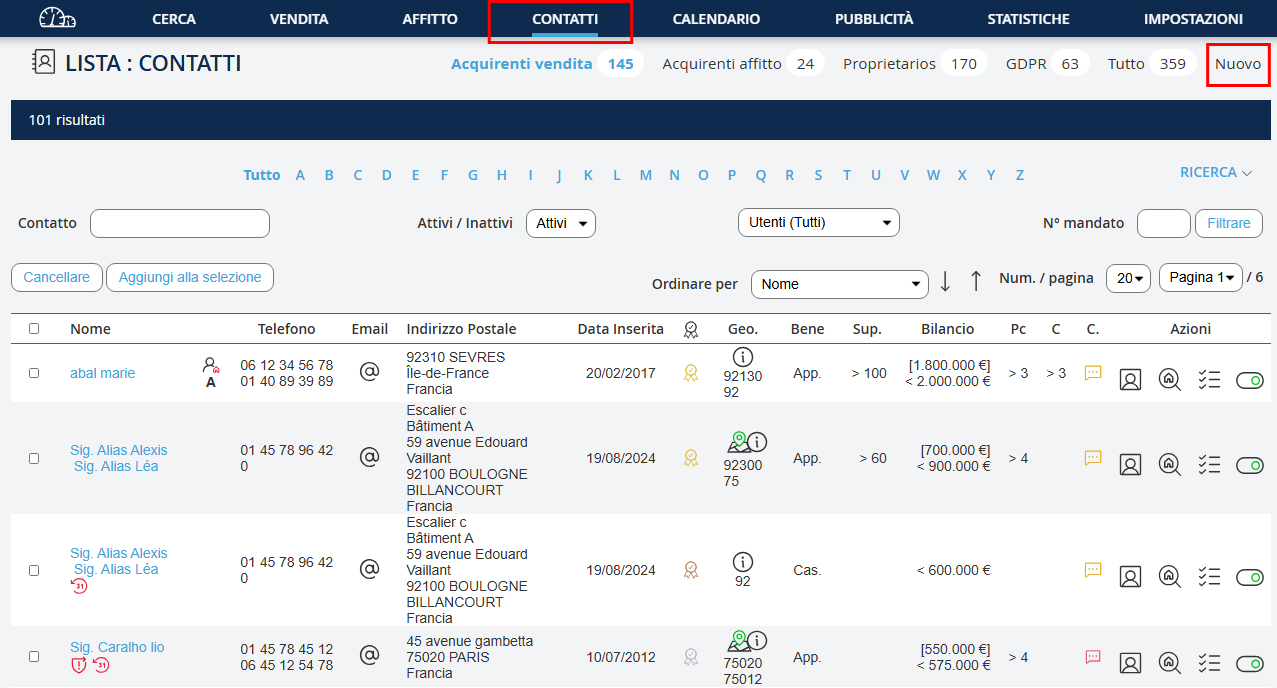This screenshot has height=688, width=1277.
Task: Switch to the Proprietarios tab
Action: point(889,64)
